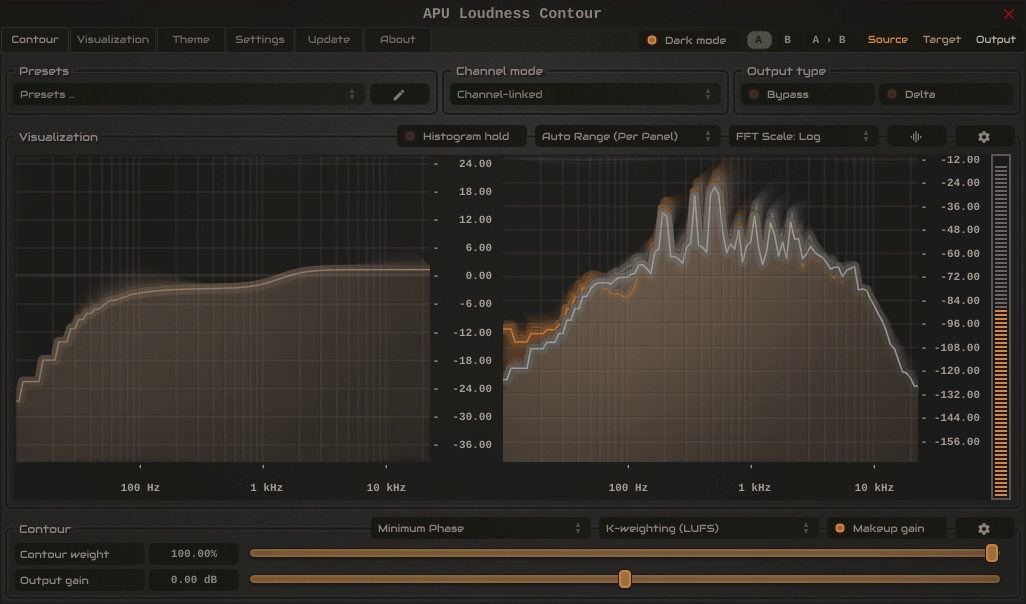Screen dimensions: 1026x604
Task: Open the Theme tab
Action: click(191, 40)
